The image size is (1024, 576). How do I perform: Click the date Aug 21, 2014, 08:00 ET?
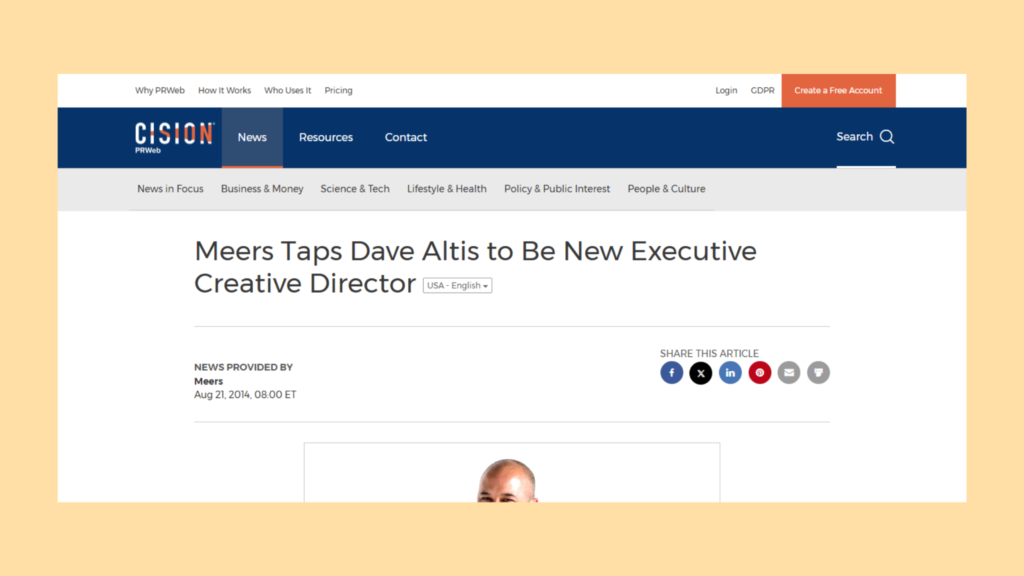[245, 394]
